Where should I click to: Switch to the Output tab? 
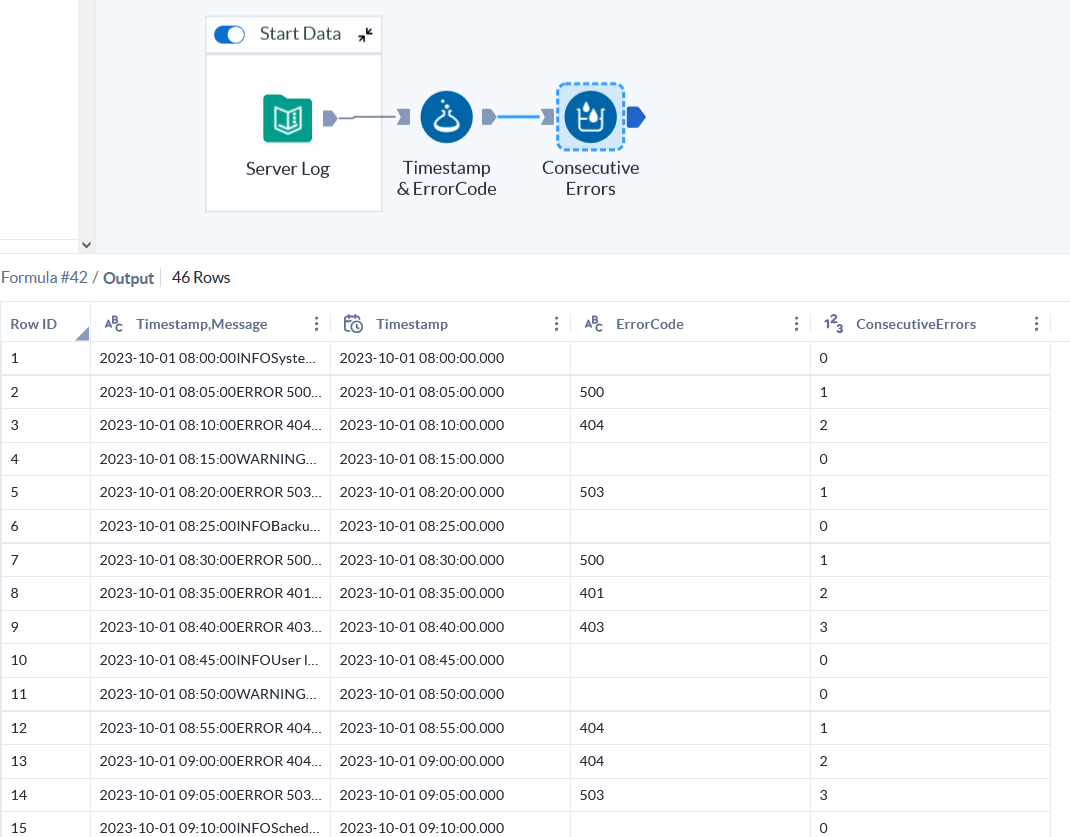(x=128, y=278)
